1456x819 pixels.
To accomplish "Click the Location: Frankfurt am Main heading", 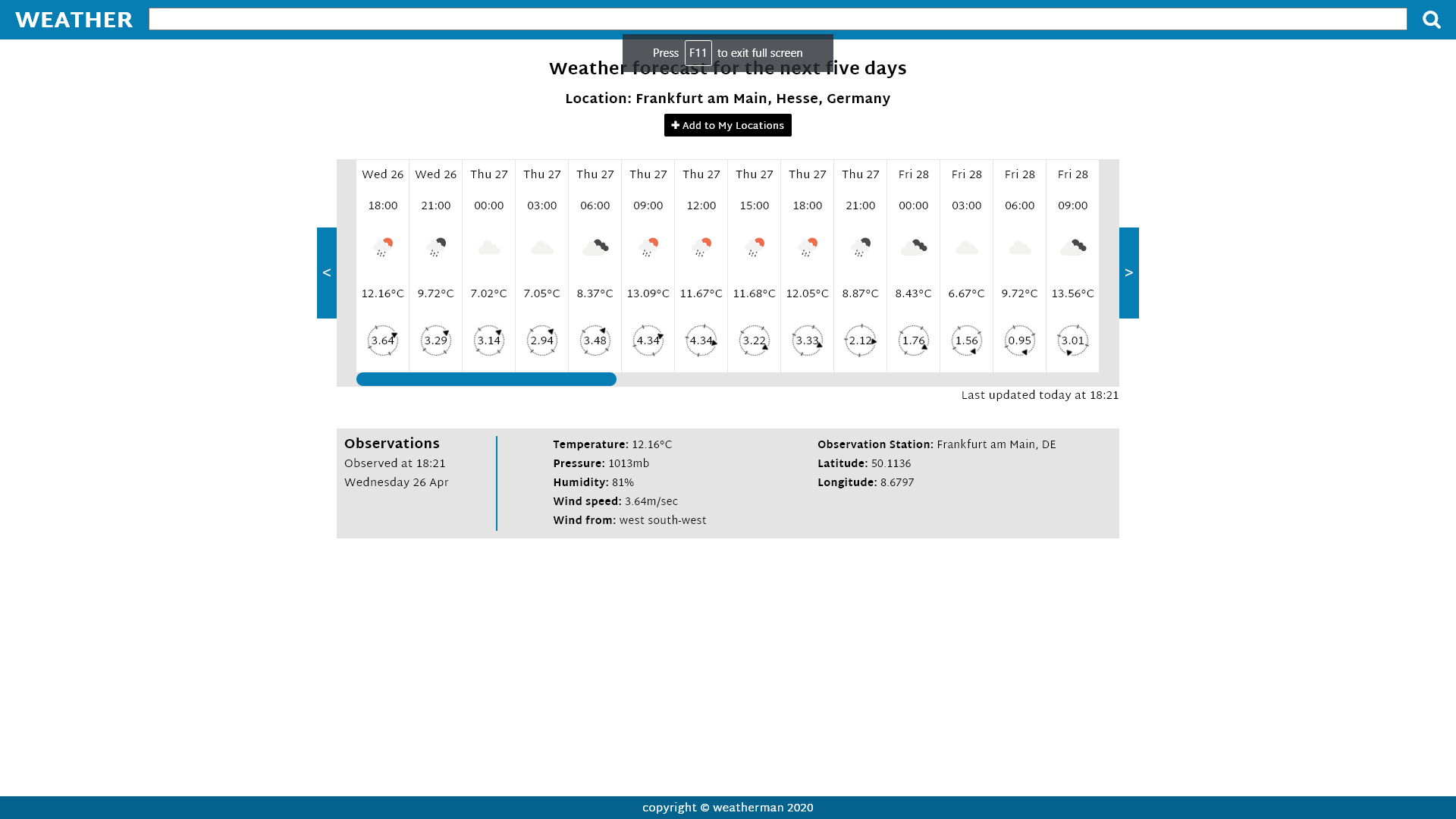I will pyautogui.click(x=727, y=99).
